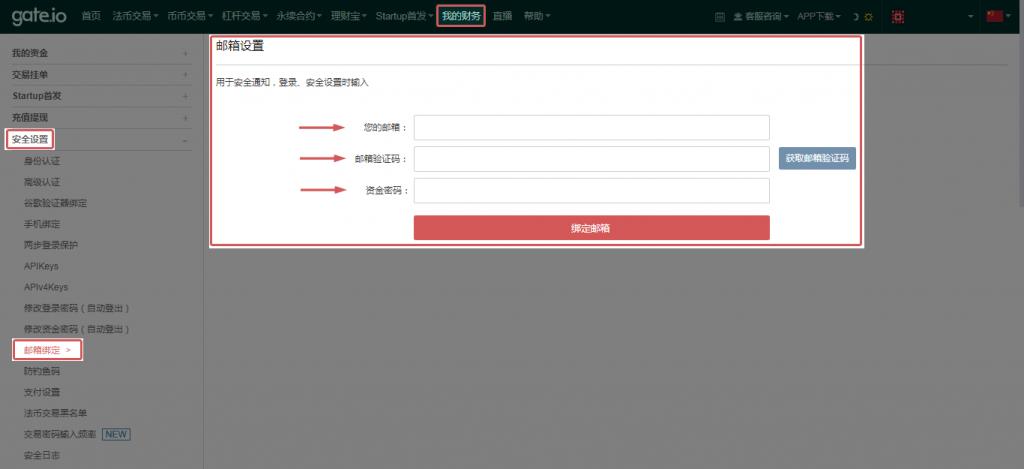Focus the 资金密码 input field
Viewport: 1024px width, 469px height.
coord(592,191)
